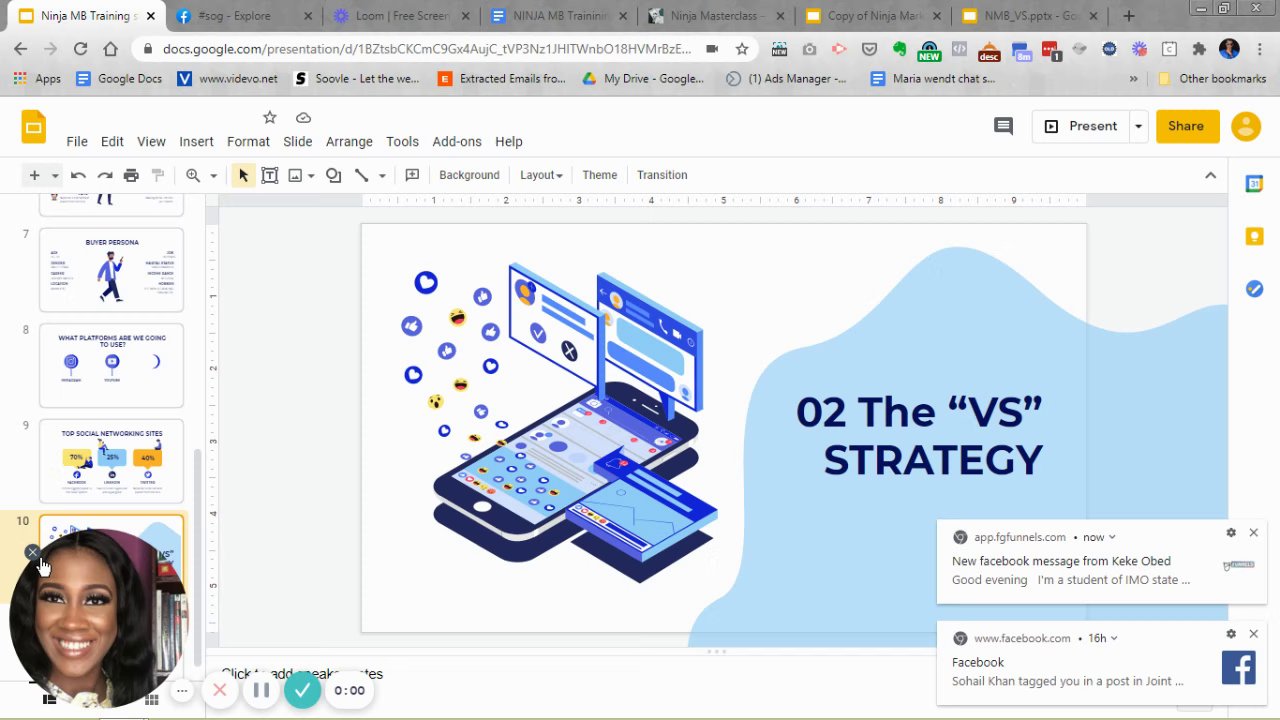Open the Help menu
1280x720 pixels.
tap(509, 141)
